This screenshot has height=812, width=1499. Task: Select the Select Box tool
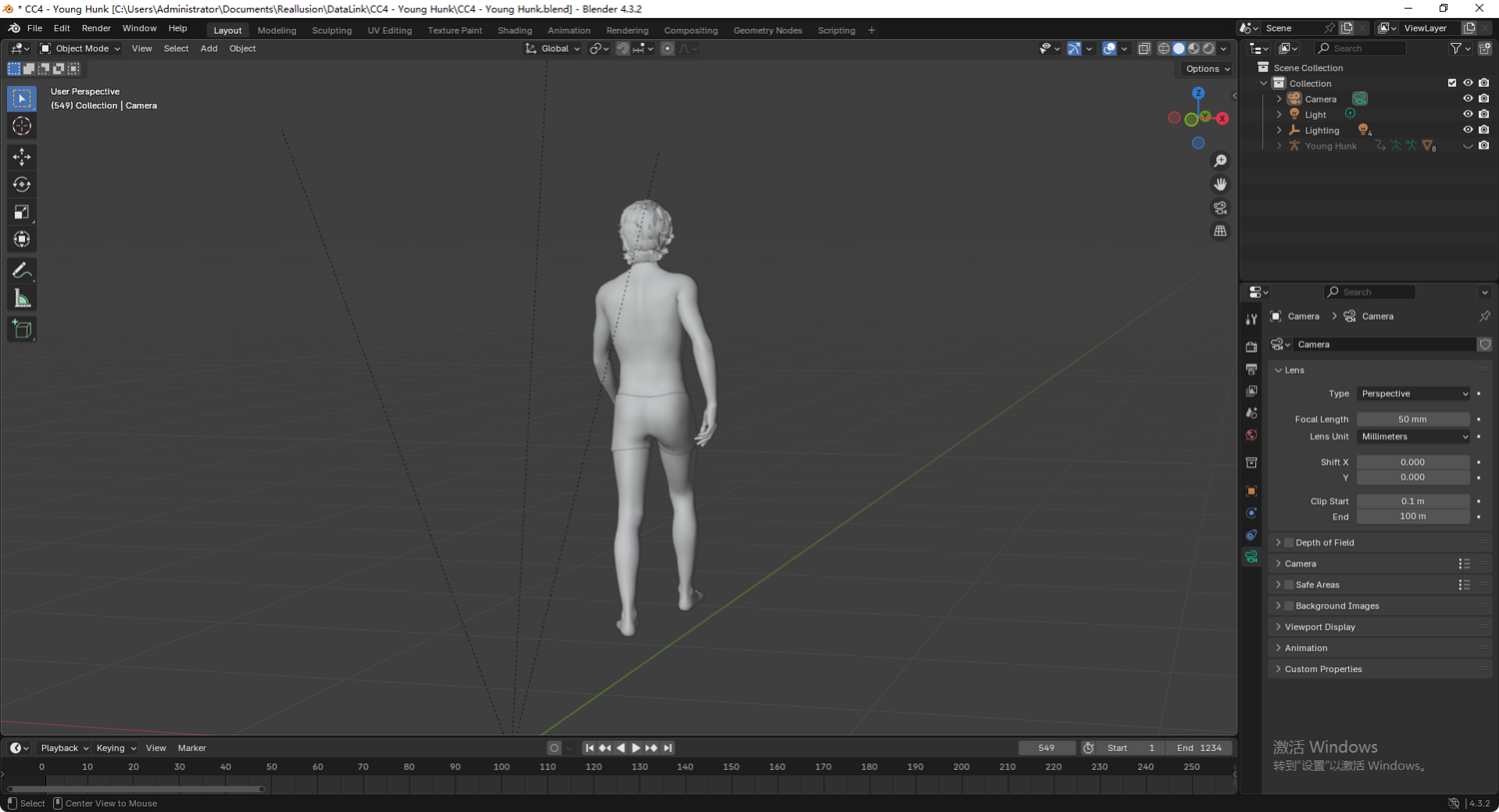(x=21, y=99)
